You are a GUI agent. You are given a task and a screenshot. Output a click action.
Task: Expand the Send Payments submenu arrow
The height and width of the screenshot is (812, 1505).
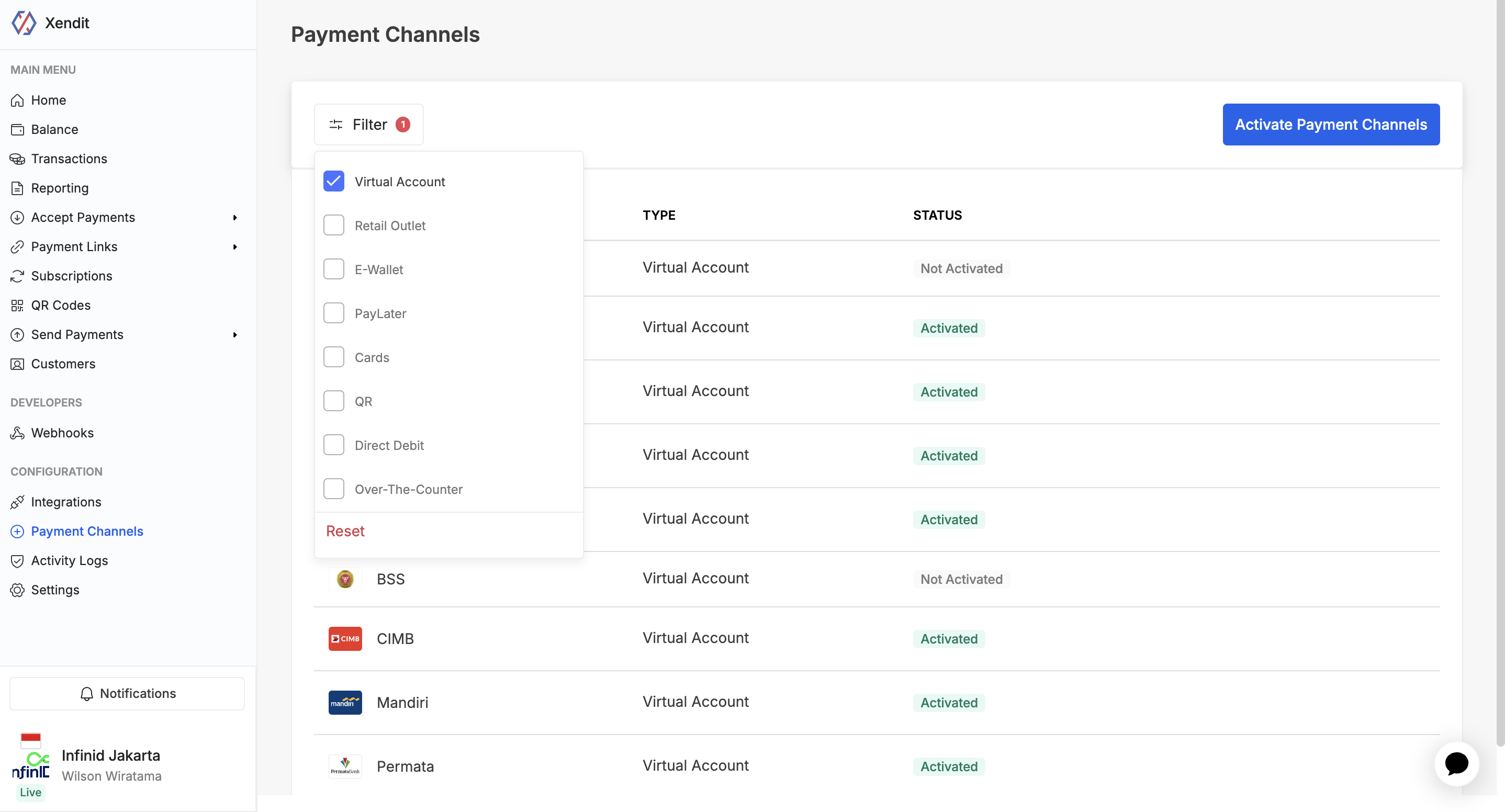[x=235, y=335]
